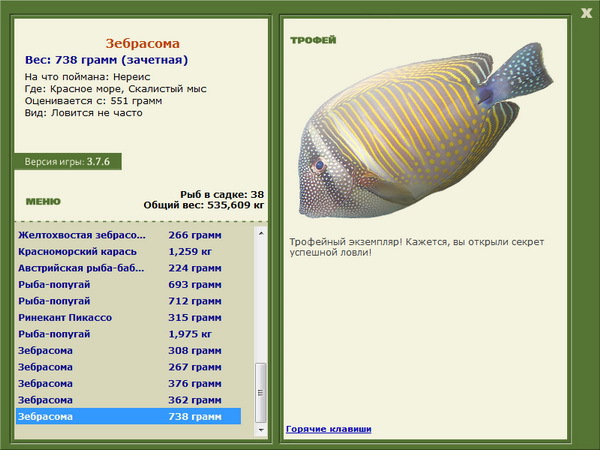Select Зебрасома 376 грамм row
This screenshot has height=450, width=600.
click(129, 383)
